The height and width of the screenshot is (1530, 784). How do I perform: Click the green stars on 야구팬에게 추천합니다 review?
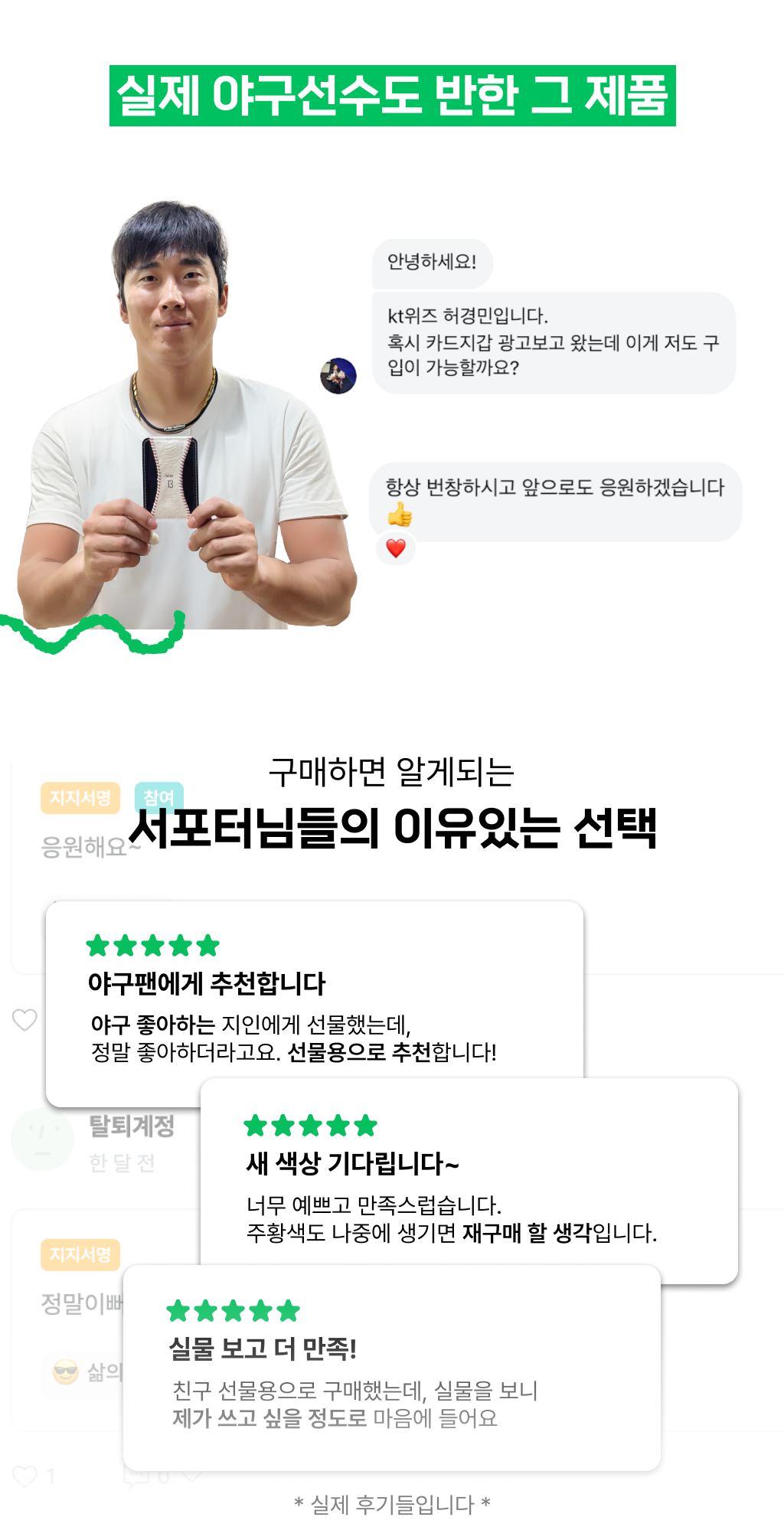(153, 946)
